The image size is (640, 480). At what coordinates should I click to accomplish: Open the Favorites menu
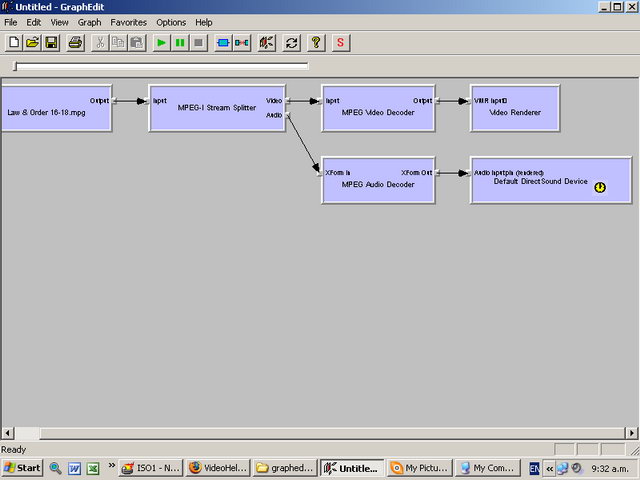click(128, 22)
